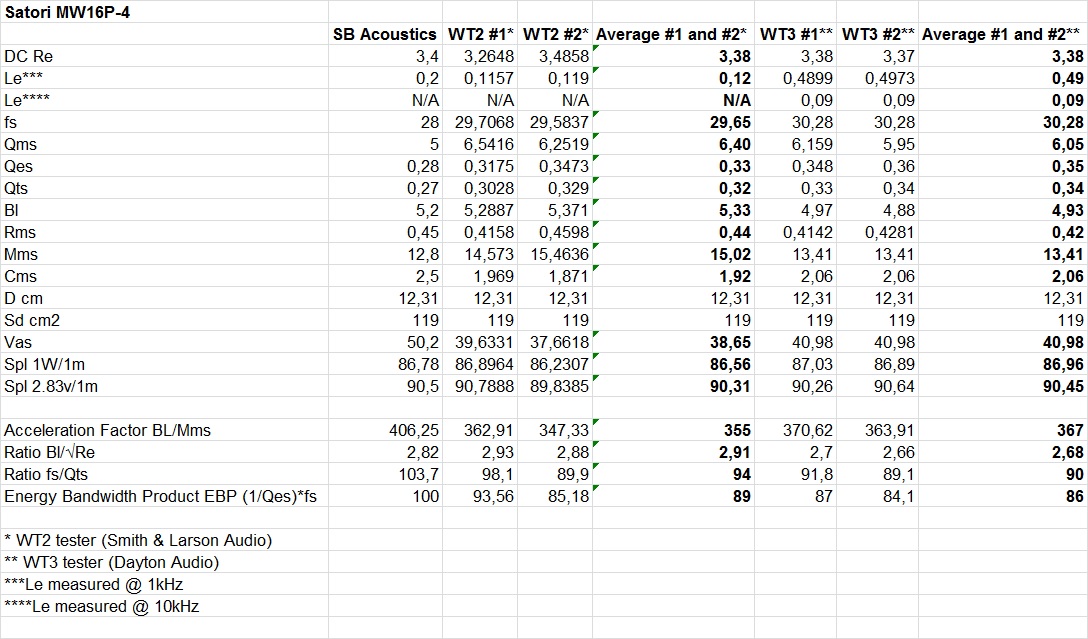This screenshot has width=1088, height=639.
Task: Select the bold 'N/A' average cell
Action: pos(736,101)
